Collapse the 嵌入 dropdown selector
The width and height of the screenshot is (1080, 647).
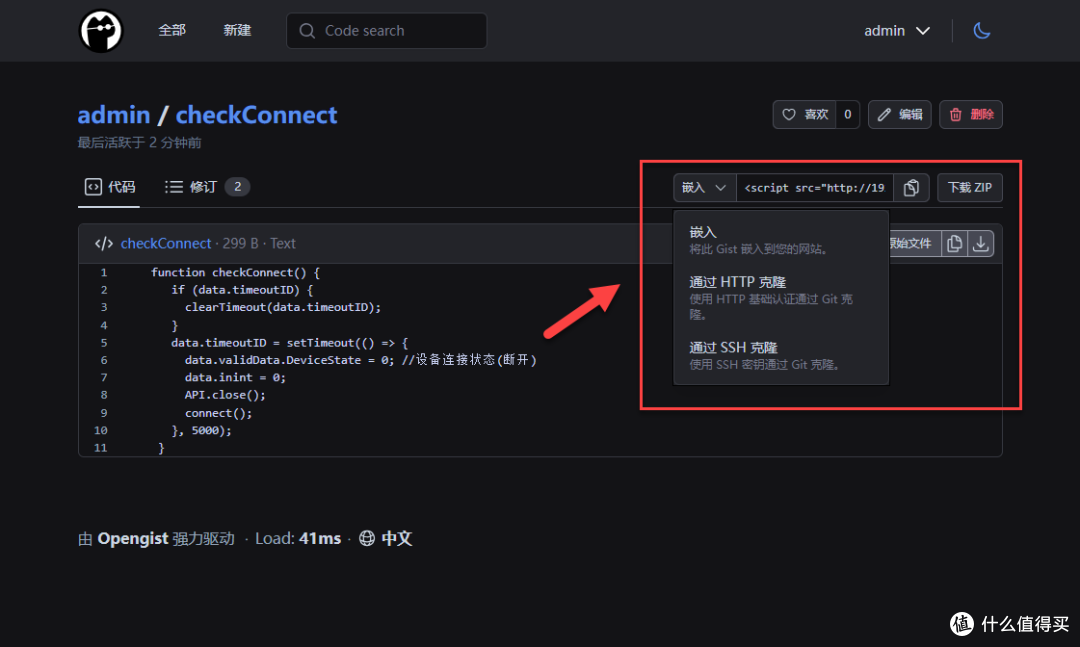tap(705, 187)
